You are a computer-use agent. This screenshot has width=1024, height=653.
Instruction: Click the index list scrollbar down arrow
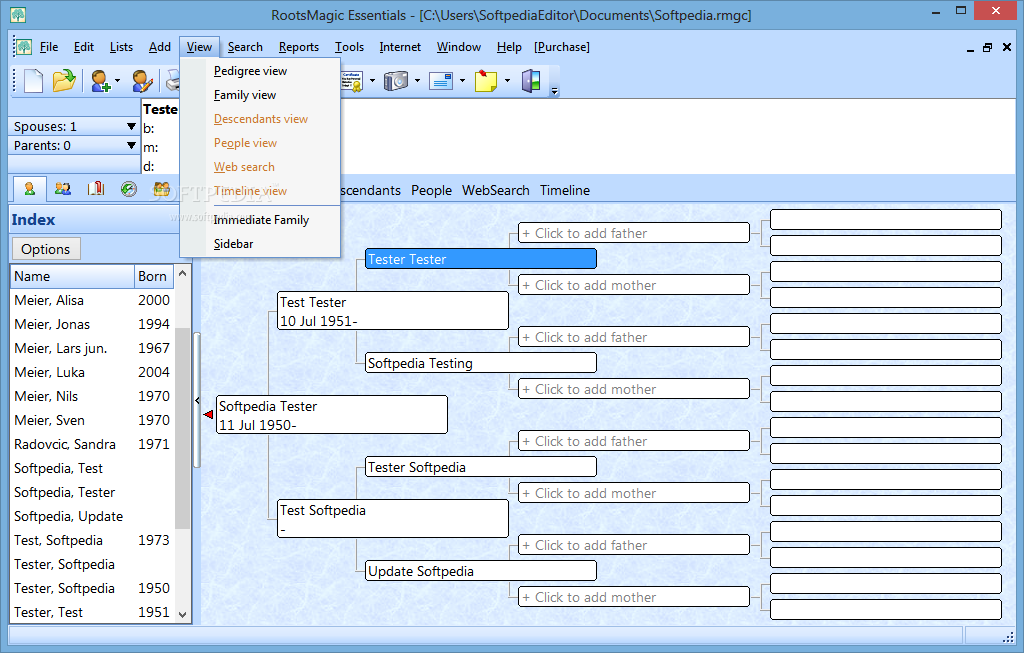[x=183, y=614]
